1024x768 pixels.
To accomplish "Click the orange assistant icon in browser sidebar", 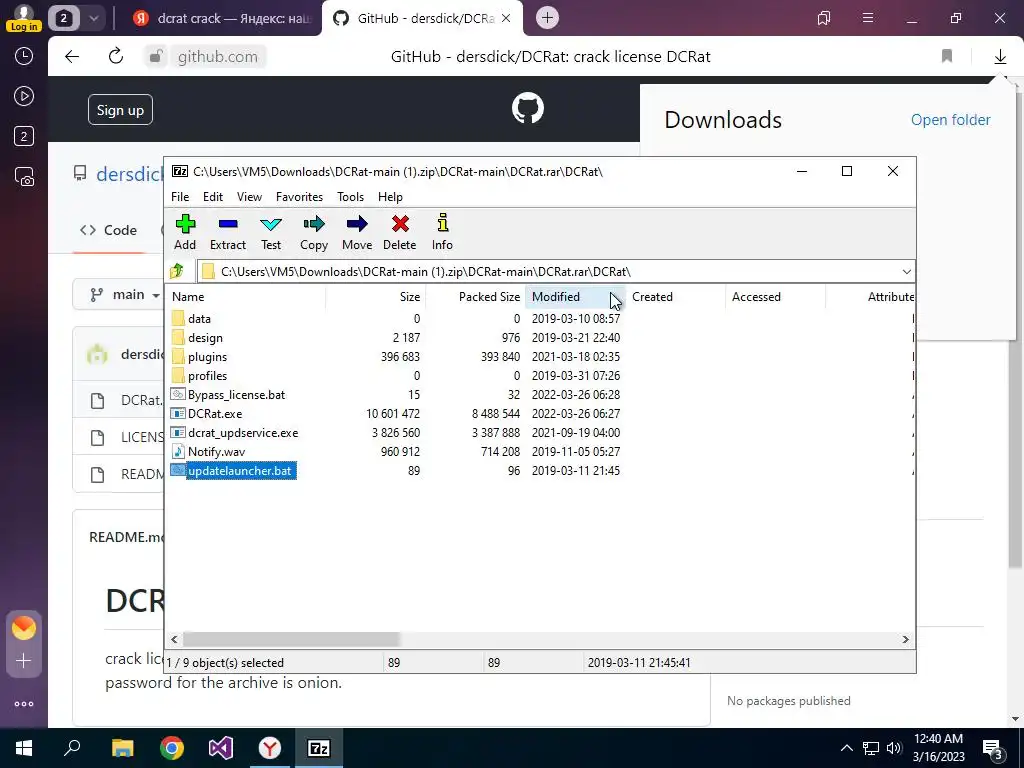I will (24, 628).
